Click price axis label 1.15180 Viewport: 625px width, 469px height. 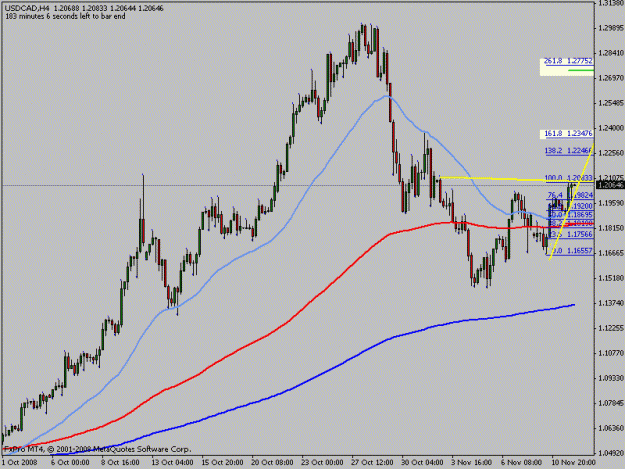coord(611,278)
